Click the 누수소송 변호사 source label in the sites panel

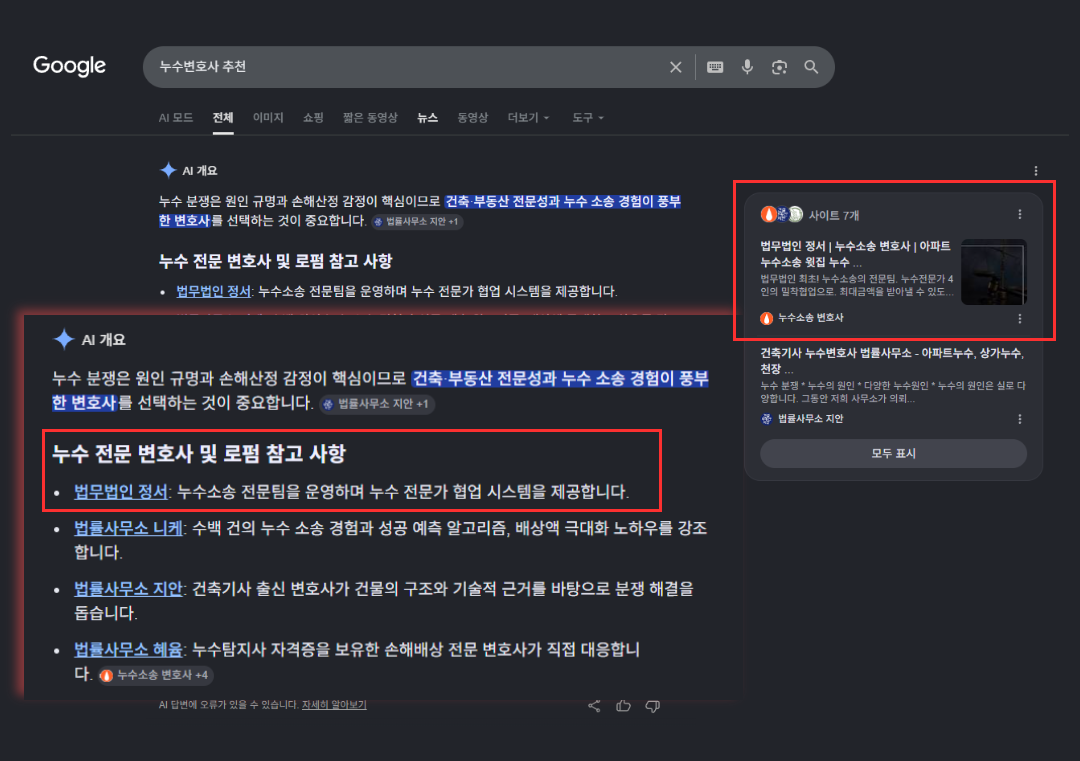[x=810, y=317]
